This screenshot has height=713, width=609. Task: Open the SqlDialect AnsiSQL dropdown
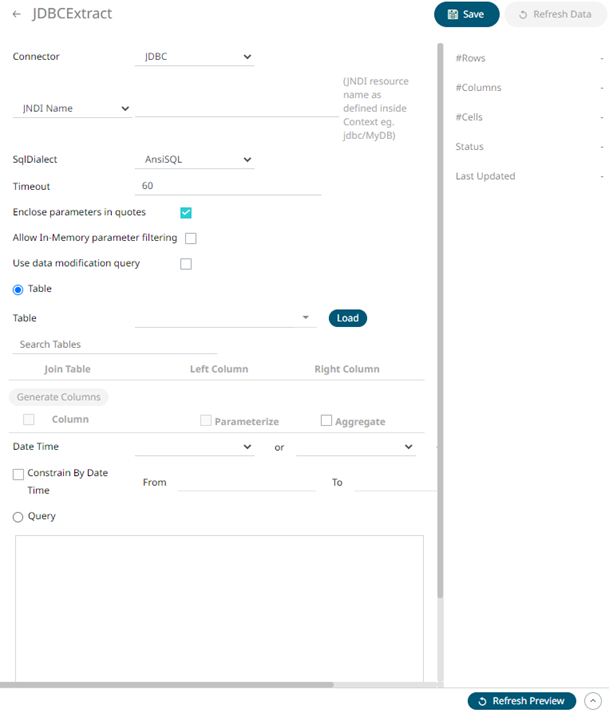click(193, 159)
